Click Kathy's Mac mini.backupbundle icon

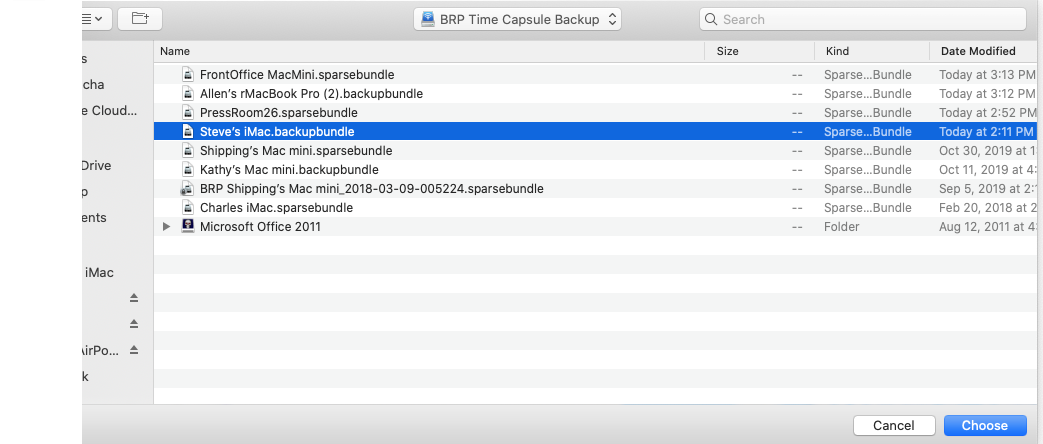click(188, 170)
